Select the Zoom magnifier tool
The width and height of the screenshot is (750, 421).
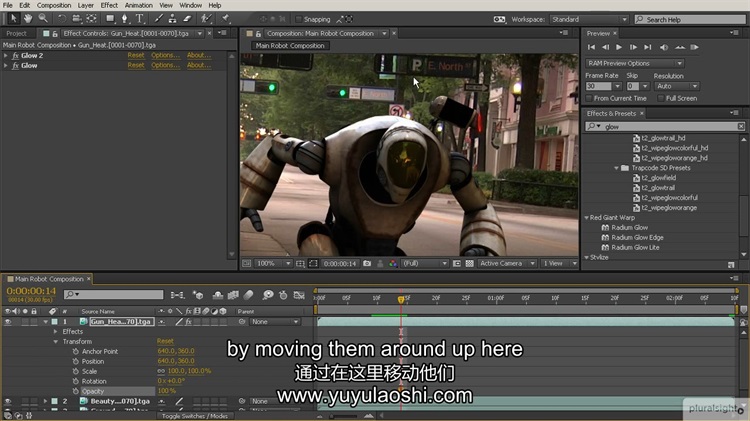(43, 18)
